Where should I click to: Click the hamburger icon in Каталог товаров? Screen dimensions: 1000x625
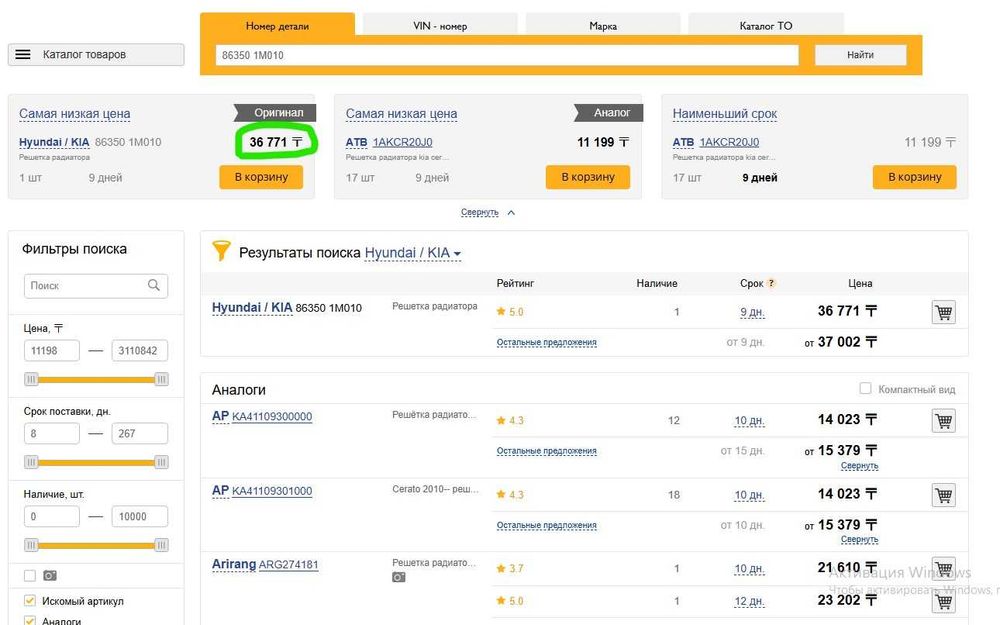coord(23,55)
